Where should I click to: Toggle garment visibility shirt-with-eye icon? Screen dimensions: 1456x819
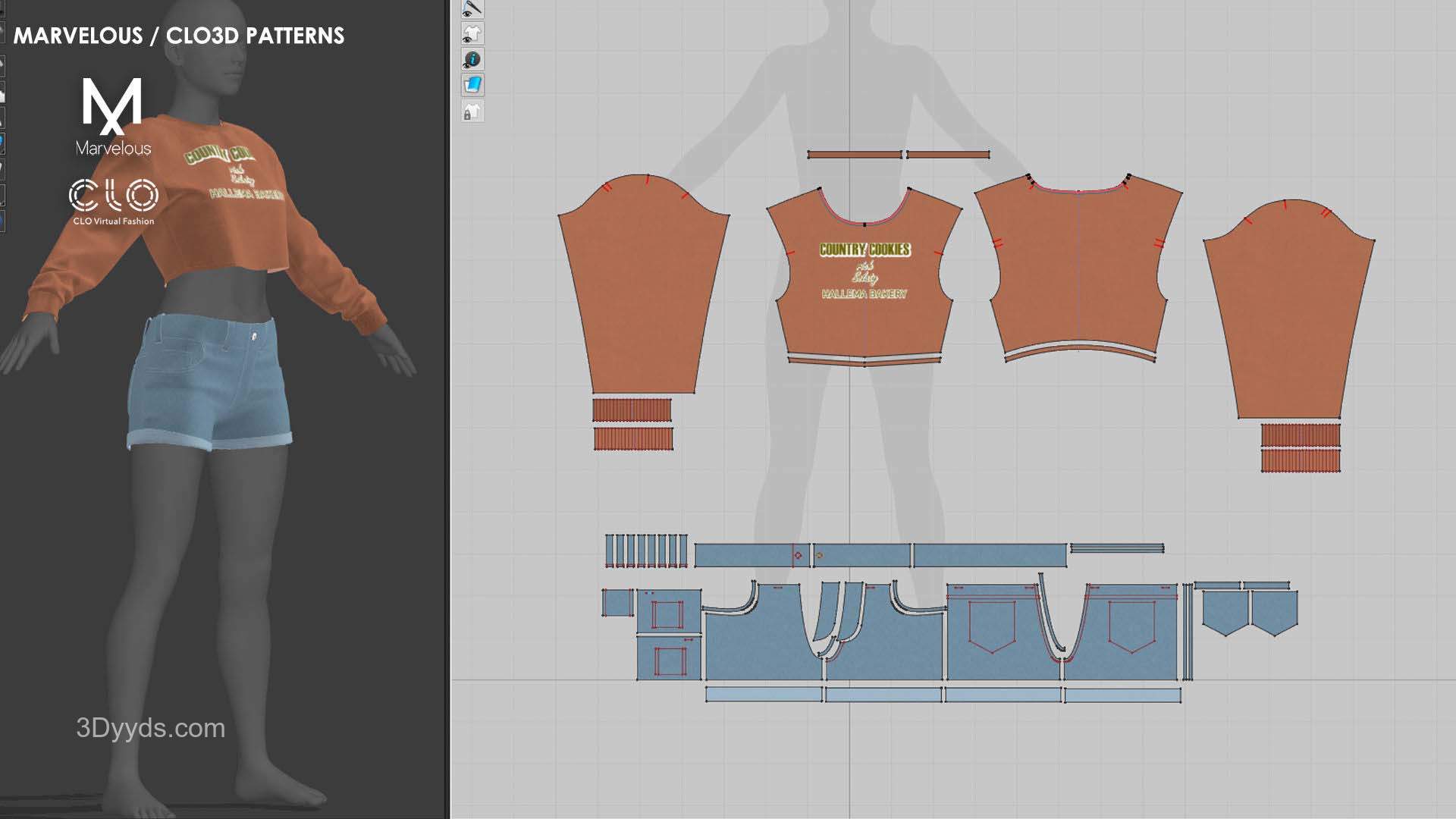(x=472, y=33)
